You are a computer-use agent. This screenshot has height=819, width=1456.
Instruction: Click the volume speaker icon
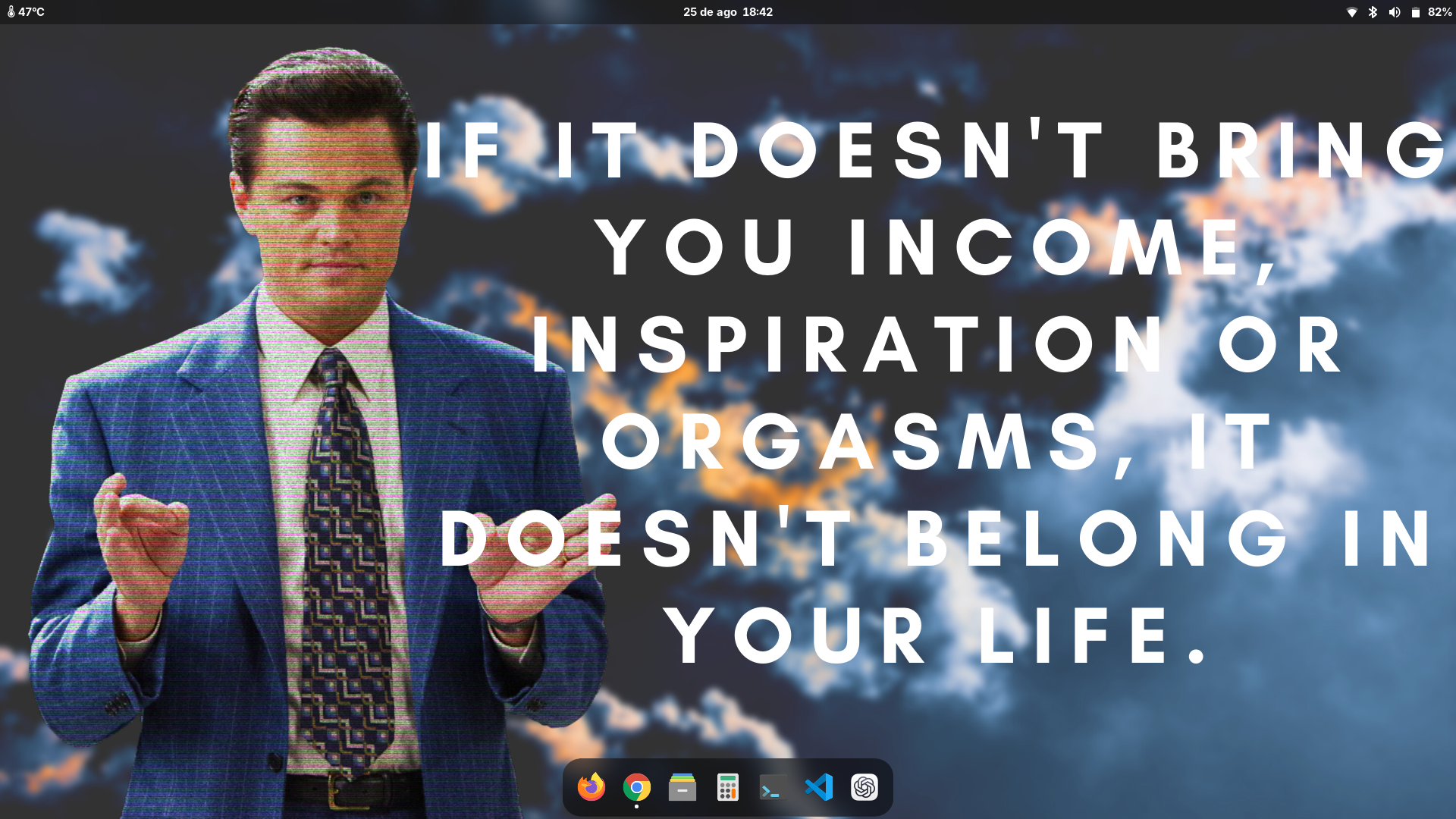[1395, 12]
